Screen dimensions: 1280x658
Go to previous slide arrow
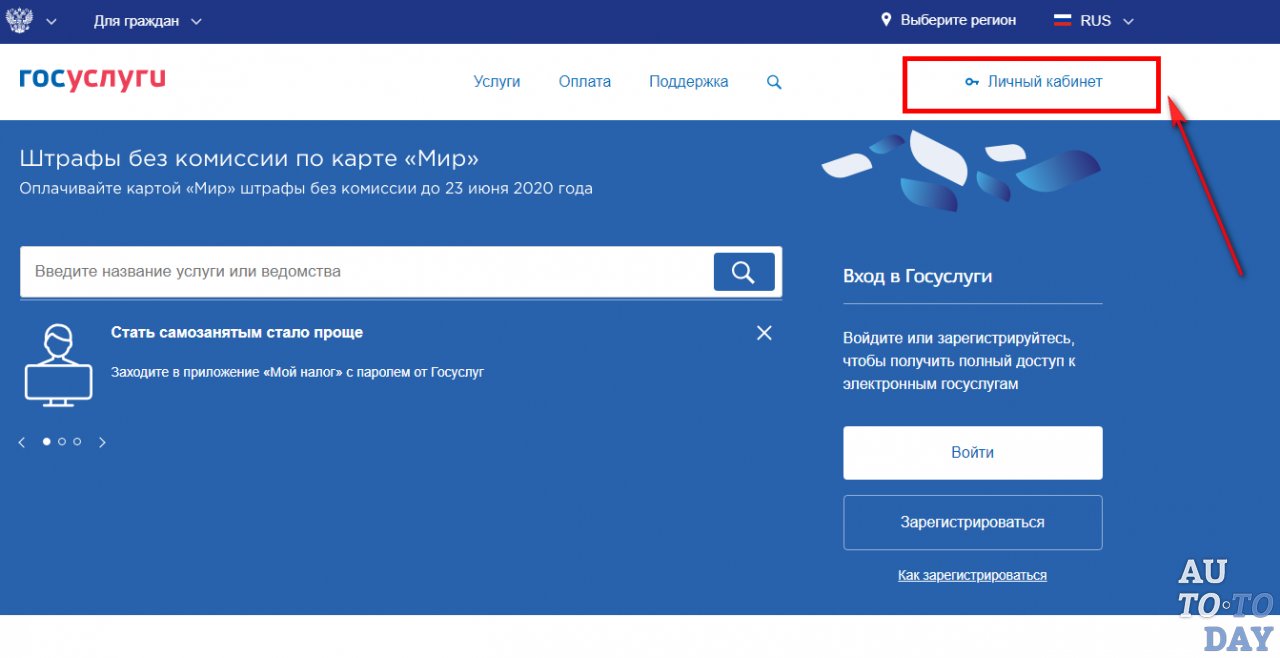22,442
